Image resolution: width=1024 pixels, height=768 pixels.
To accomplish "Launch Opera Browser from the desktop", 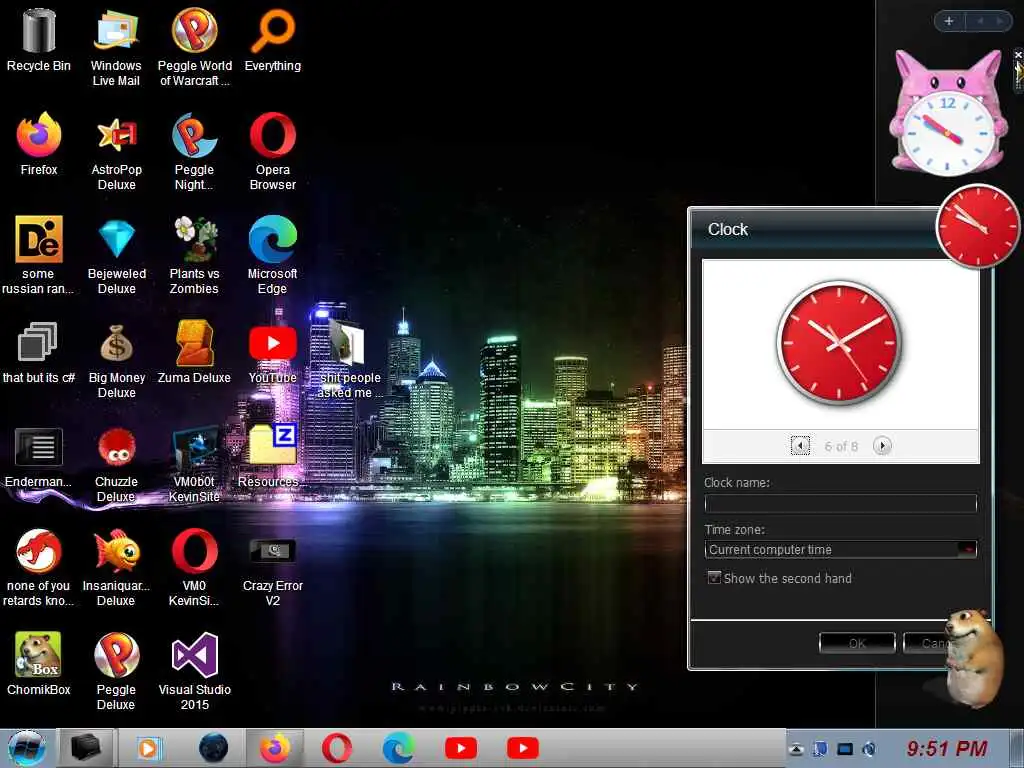I will tap(272, 152).
